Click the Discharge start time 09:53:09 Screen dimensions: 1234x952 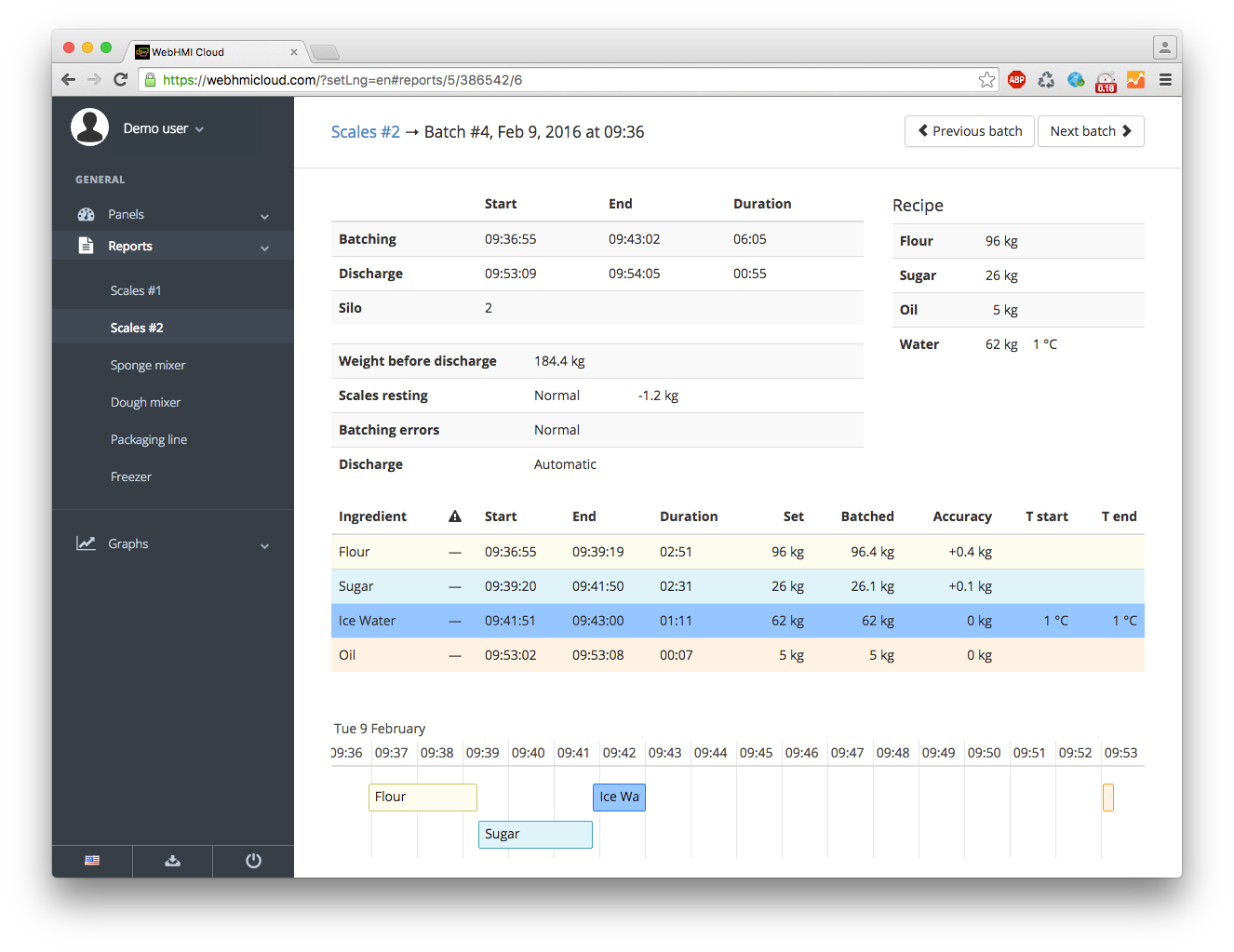point(510,274)
